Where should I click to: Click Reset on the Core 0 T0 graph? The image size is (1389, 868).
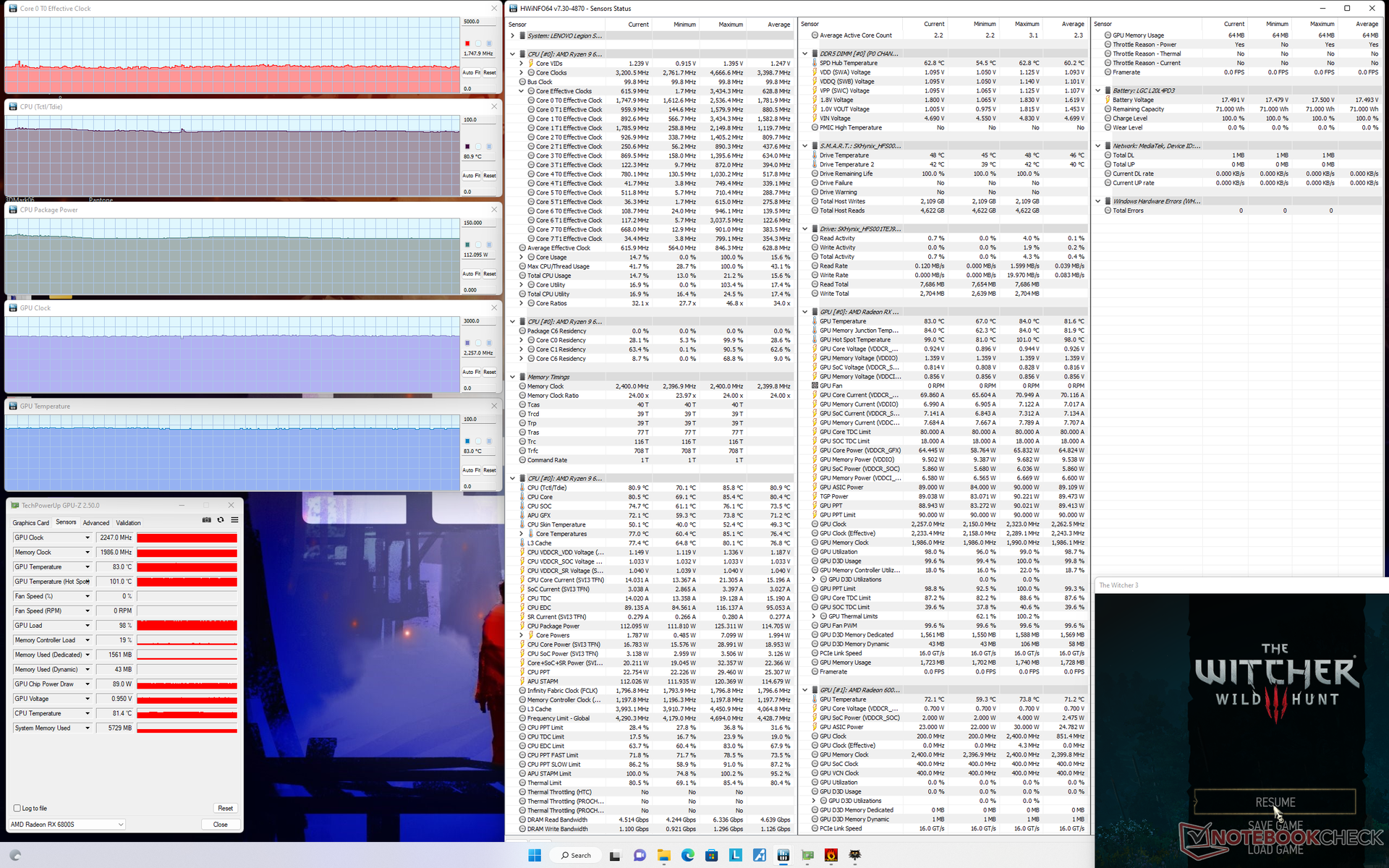click(x=490, y=72)
